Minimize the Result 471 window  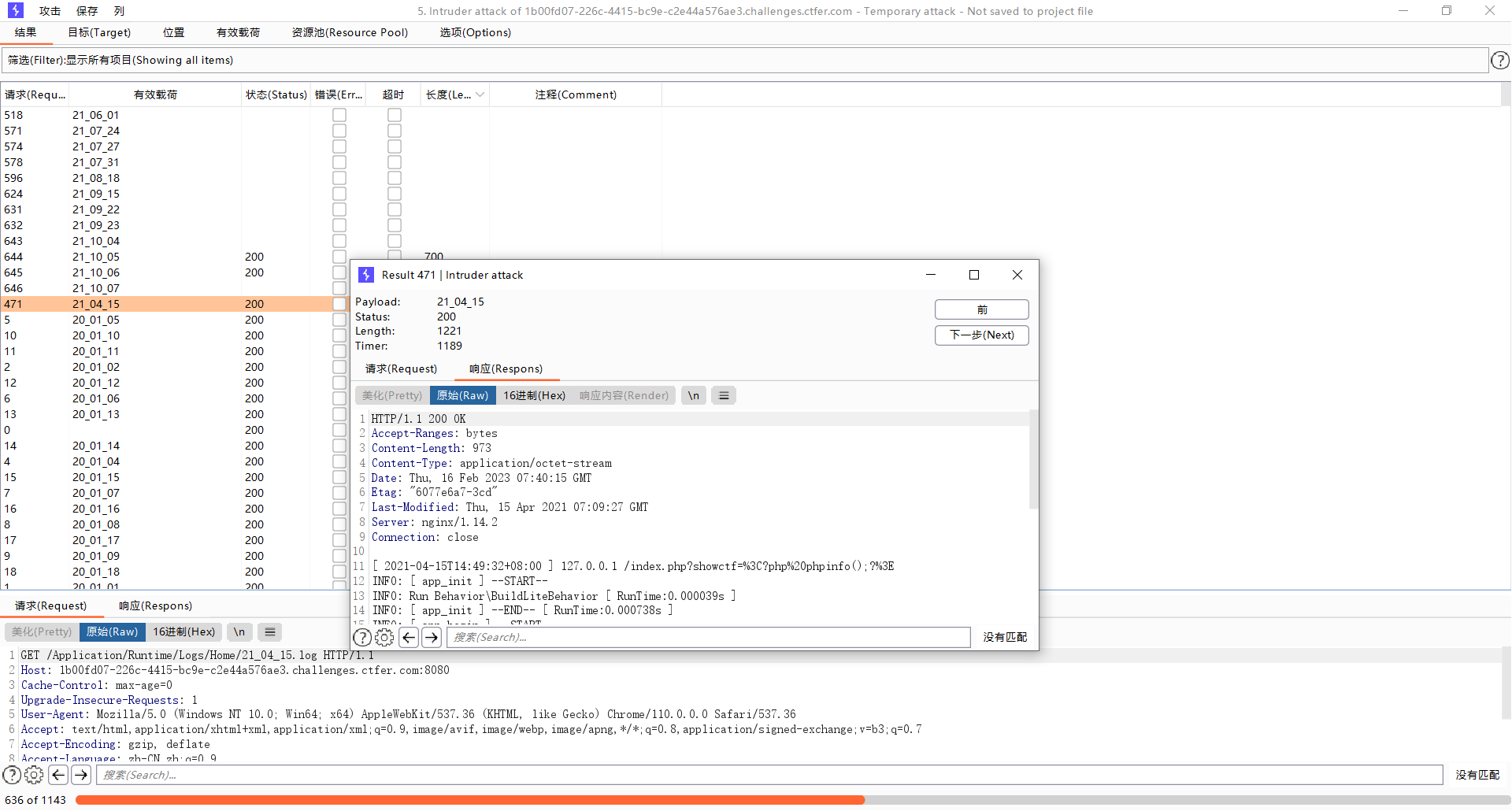coord(931,275)
